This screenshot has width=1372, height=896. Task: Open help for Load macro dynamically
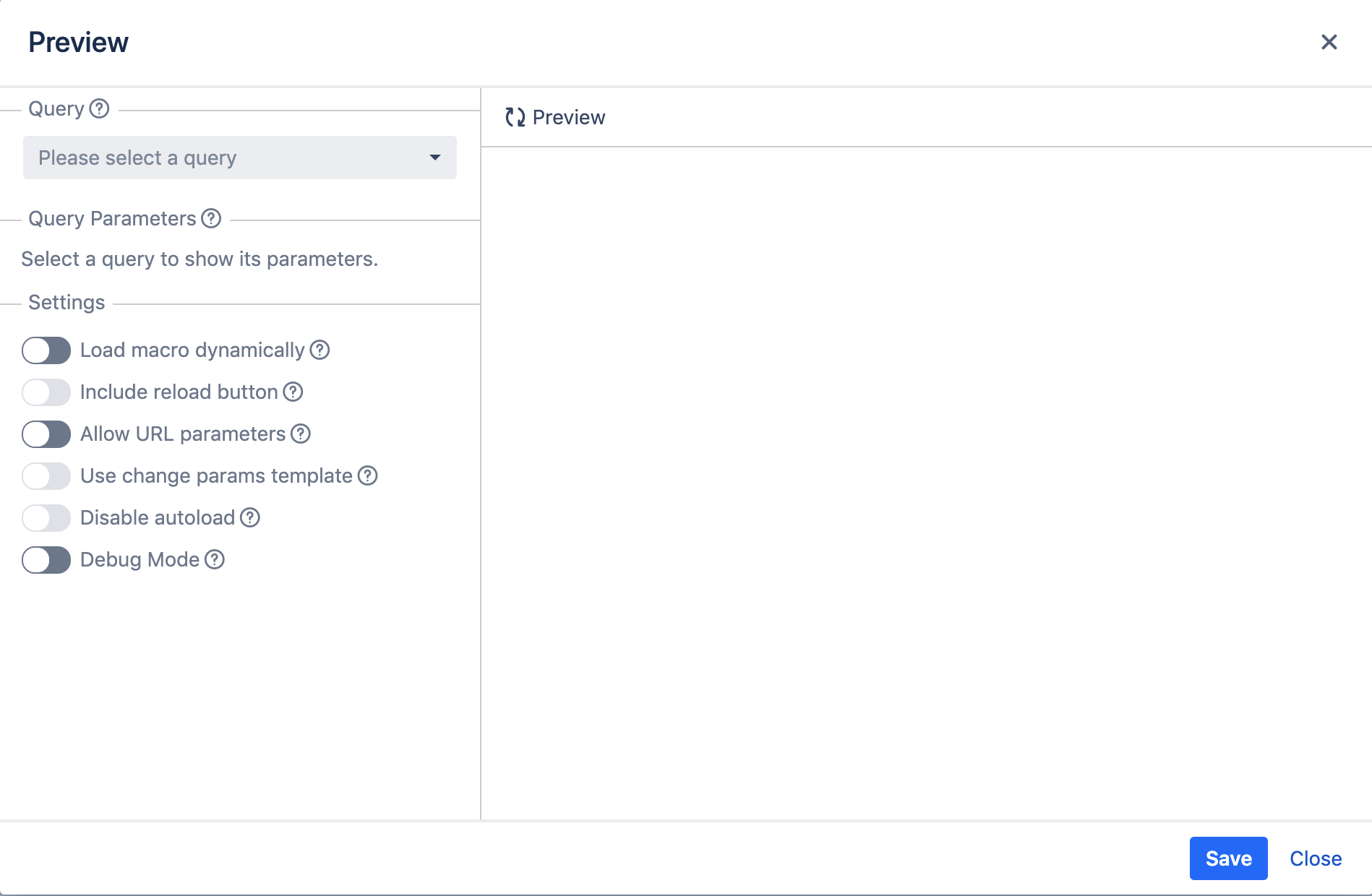320,350
